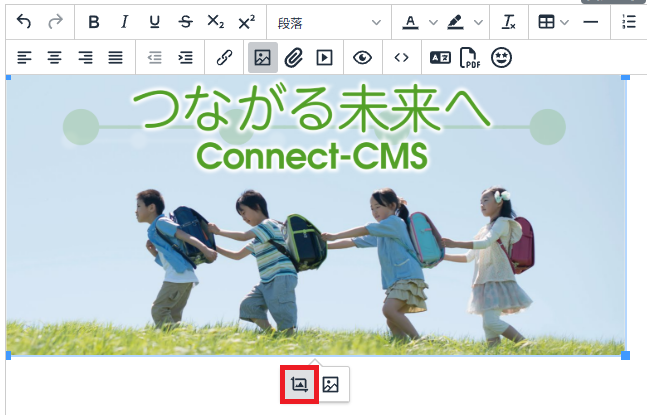Apply superscript formatting
Image resolution: width=647 pixels, height=415 pixels.
coord(246,21)
